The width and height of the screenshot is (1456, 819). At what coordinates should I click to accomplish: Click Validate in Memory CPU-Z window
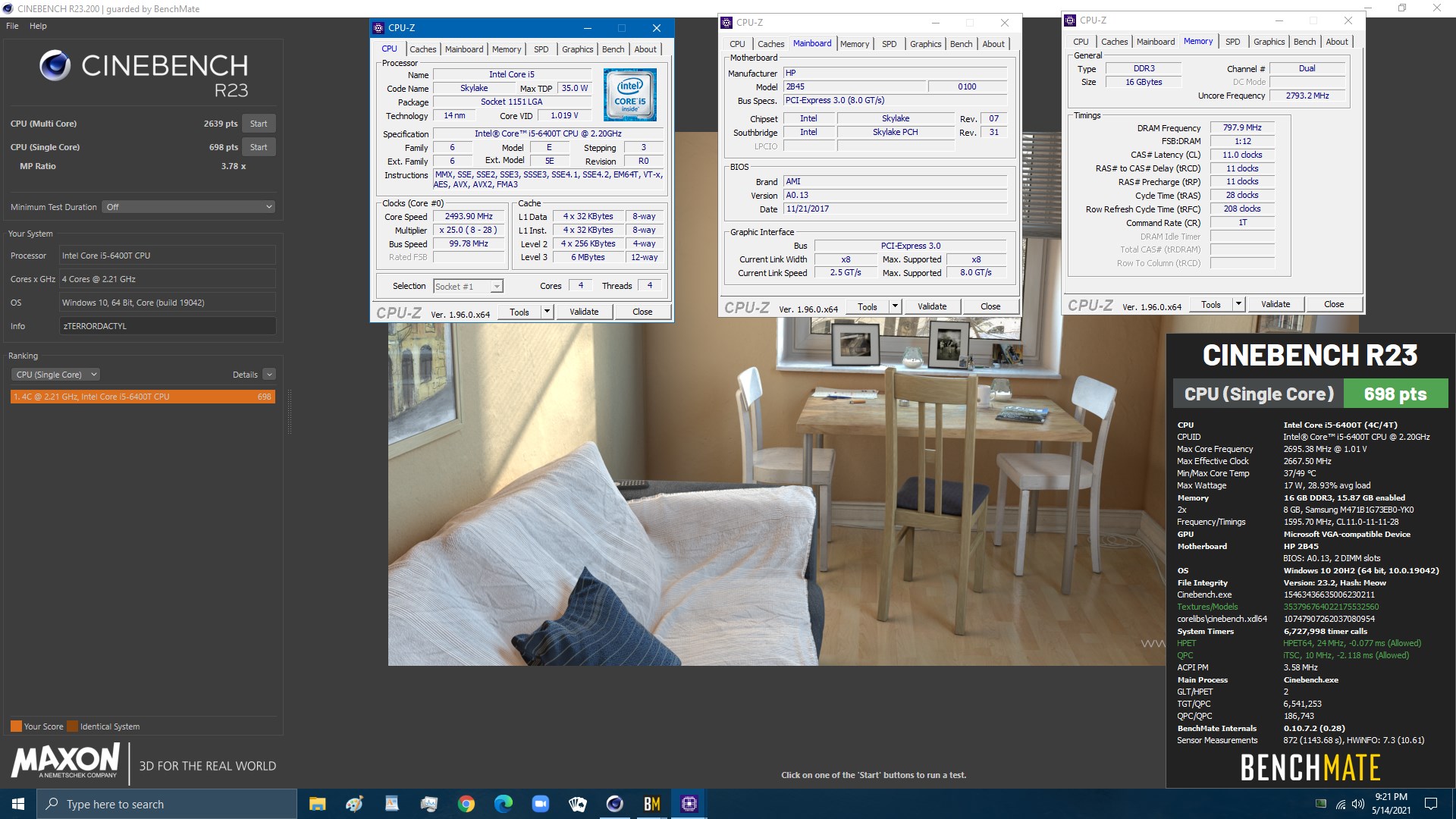(x=1276, y=304)
